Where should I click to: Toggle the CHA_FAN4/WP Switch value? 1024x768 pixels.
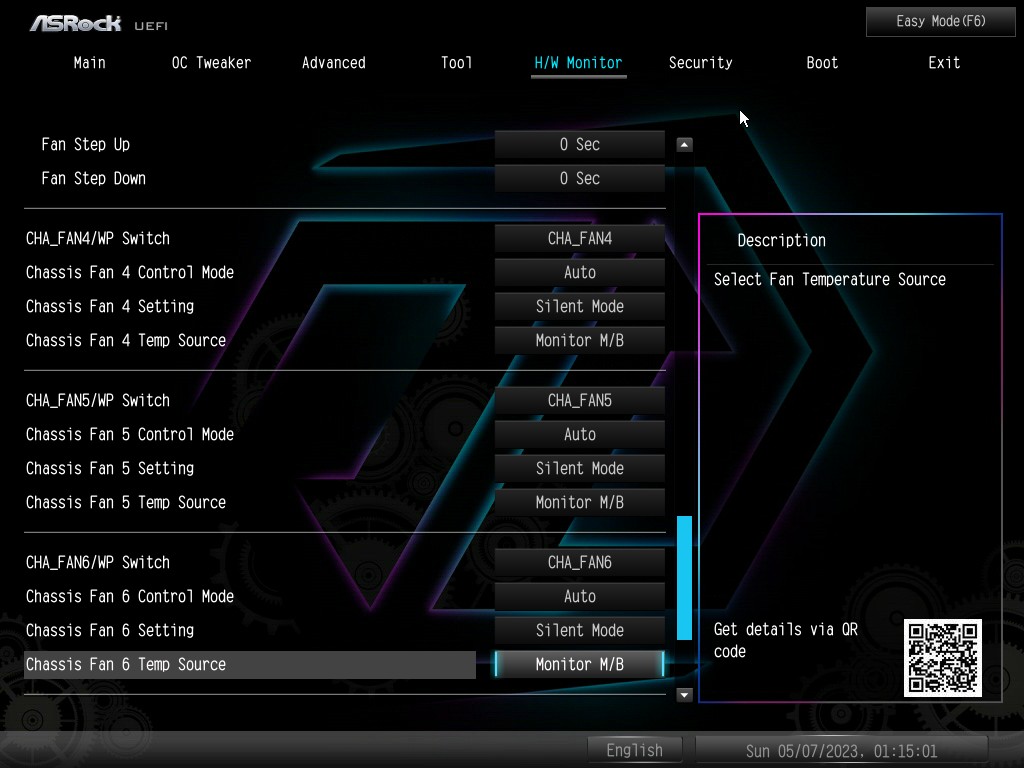coord(579,238)
